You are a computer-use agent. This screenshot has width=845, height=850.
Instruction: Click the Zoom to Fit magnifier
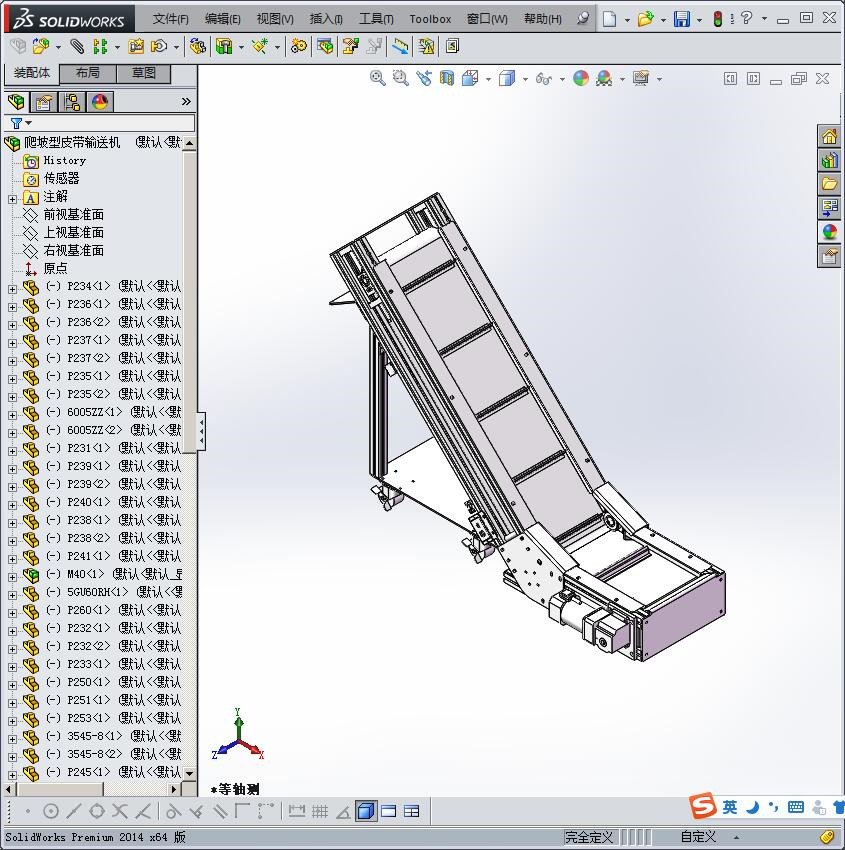click(378, 79)
